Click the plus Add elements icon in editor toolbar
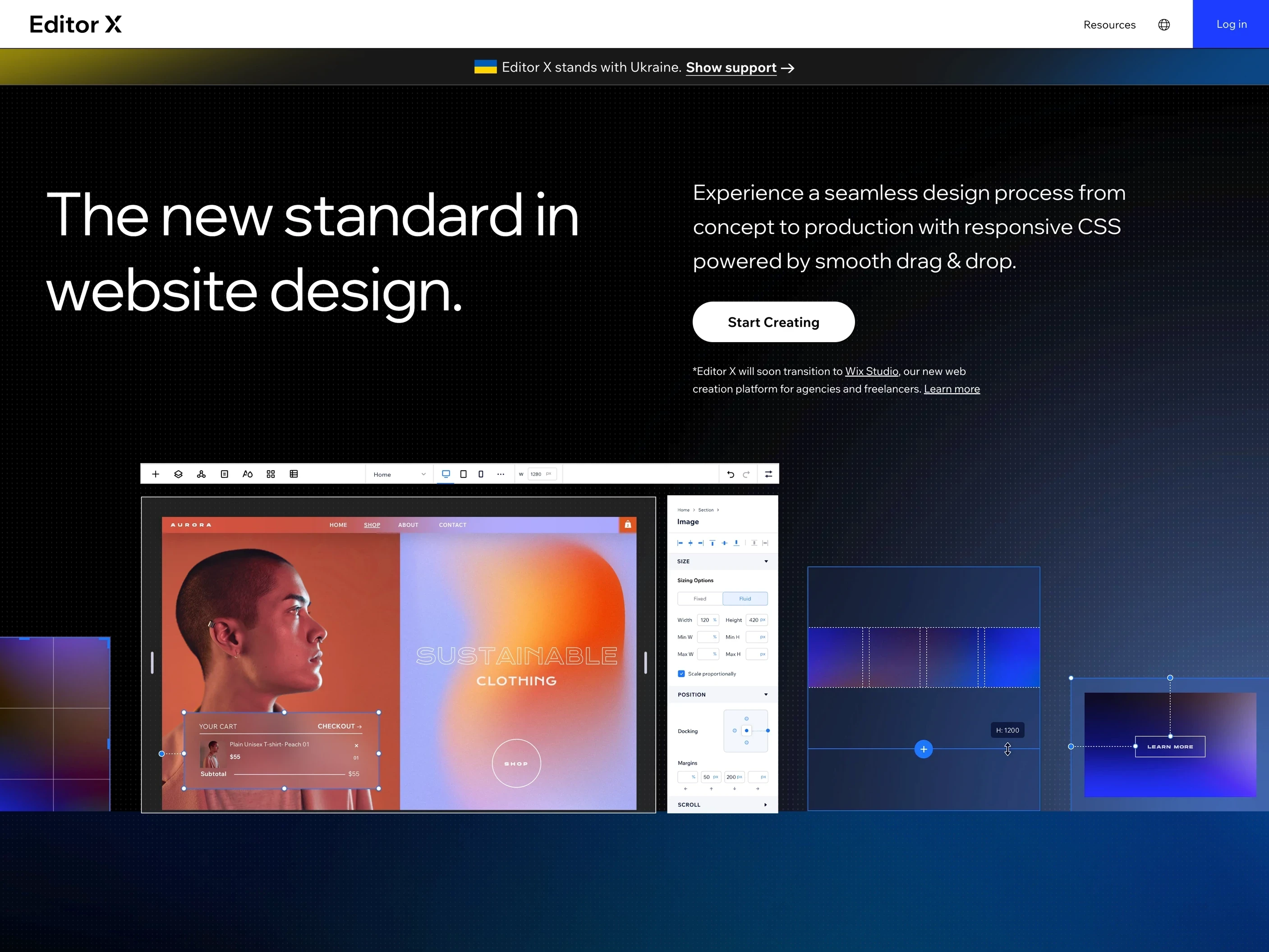1269x952 pixels. coord(156,474)
